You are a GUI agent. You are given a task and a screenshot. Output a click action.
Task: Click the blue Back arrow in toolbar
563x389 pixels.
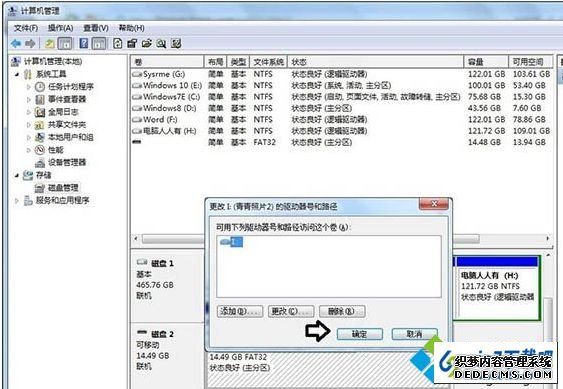(x=16, y=44)
